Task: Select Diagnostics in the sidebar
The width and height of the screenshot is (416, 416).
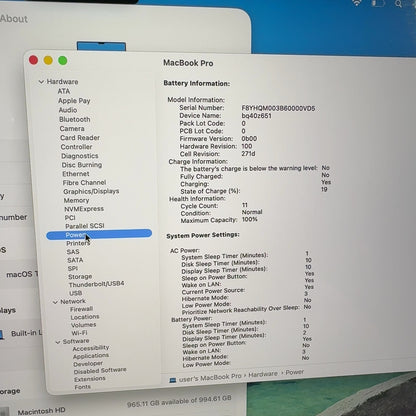Action: [x=80, y=156]
